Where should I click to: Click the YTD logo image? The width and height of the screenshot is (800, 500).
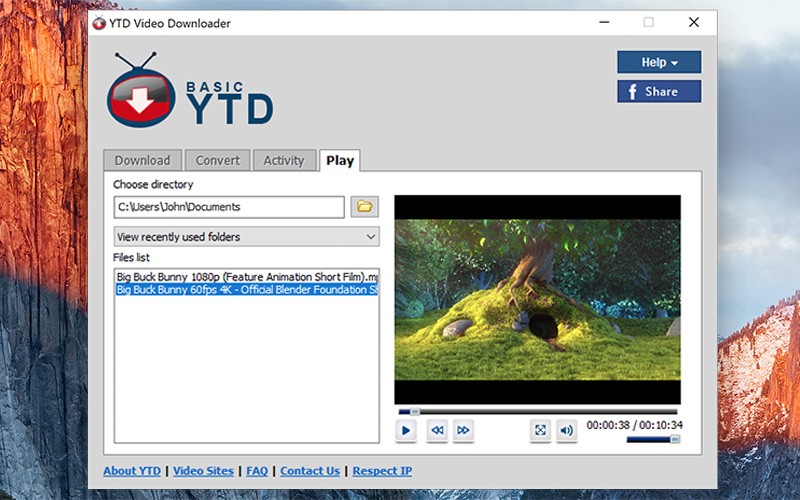pyautogui.click(x=190, y=90)
